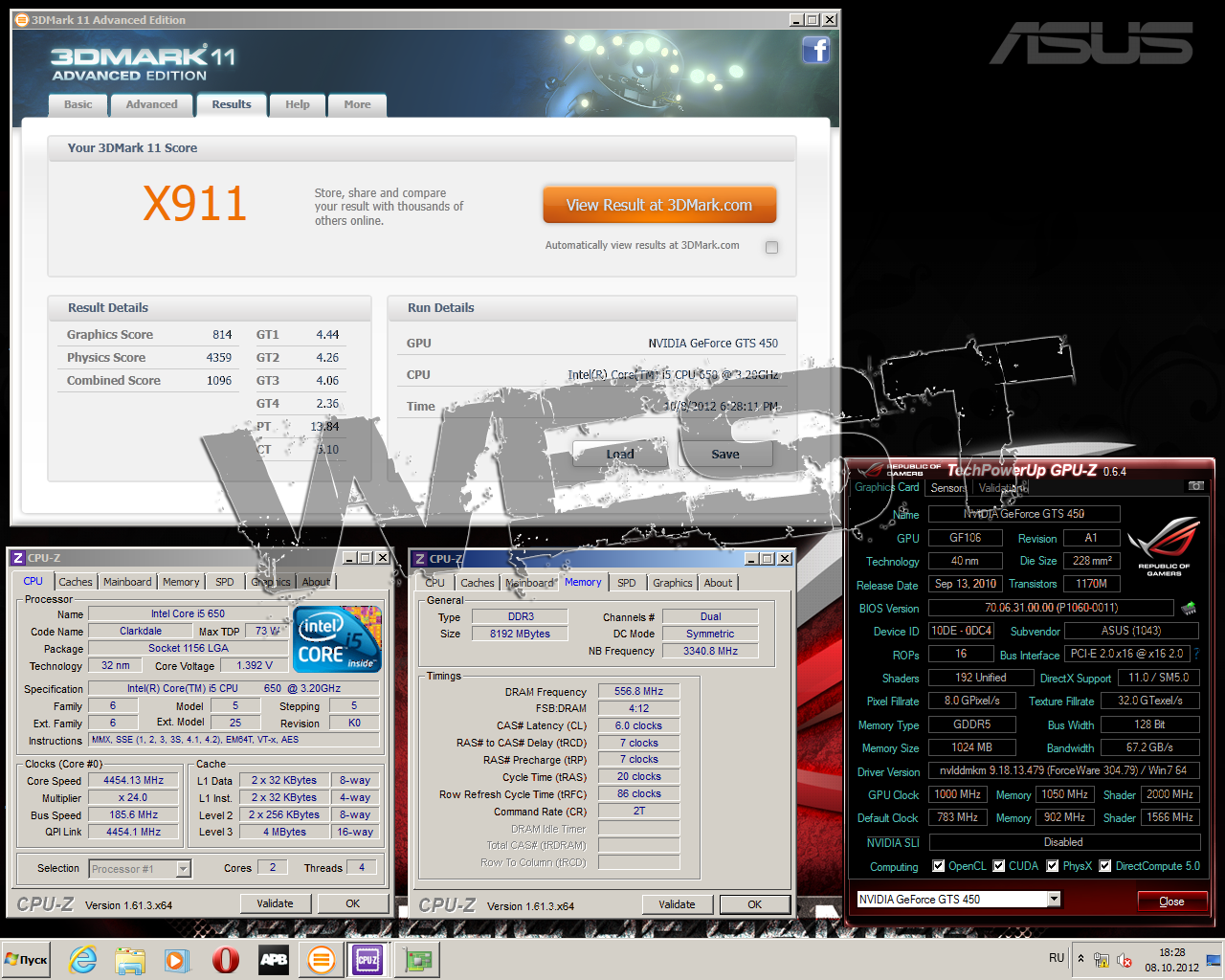The width and height of the screenshot is (1225, 980).
Task: Click View Result at 3DMark.com button
Action: pyautogui.click(x=659, y=205)
